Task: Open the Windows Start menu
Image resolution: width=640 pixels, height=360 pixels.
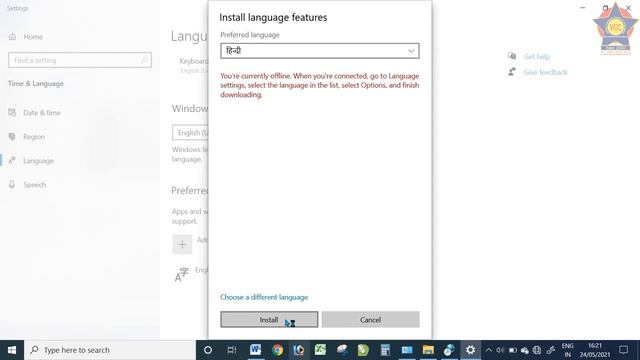Action: coord(12,350)
